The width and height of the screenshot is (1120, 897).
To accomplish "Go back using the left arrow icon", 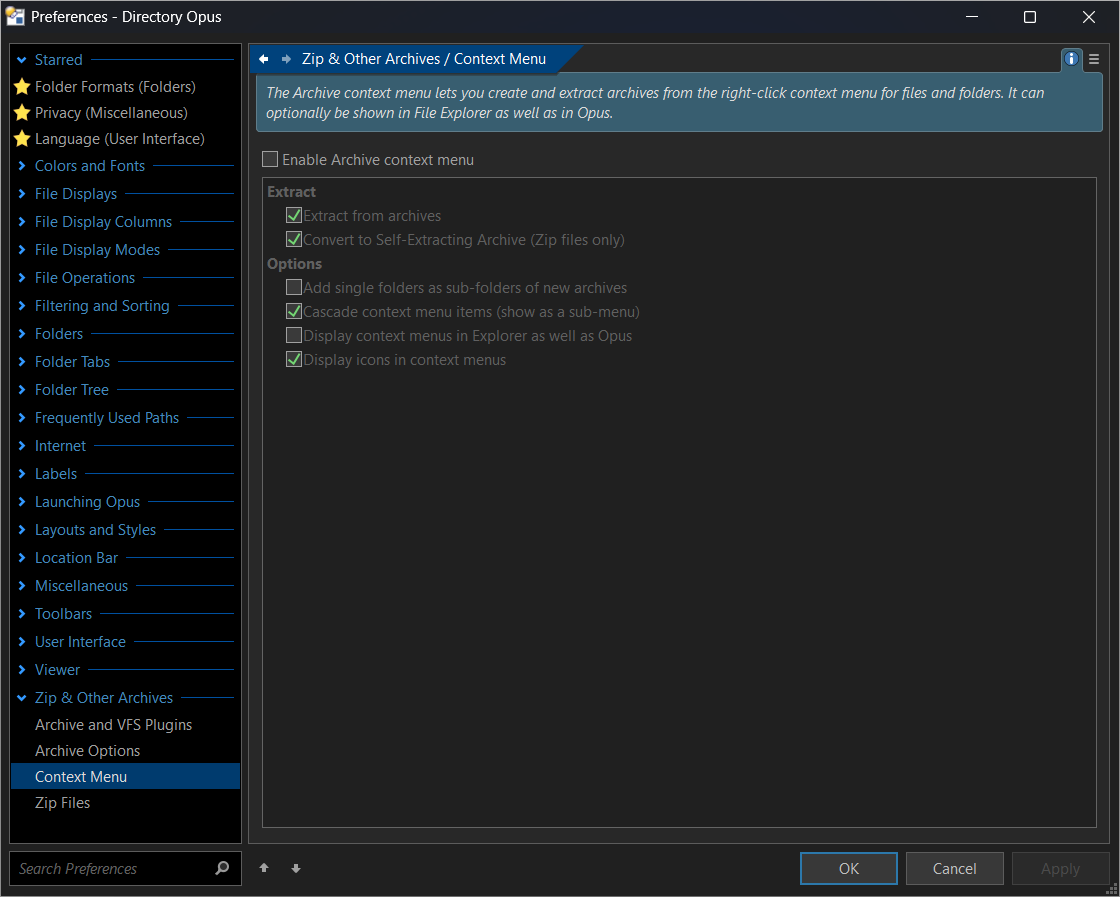I will (264, 59).
